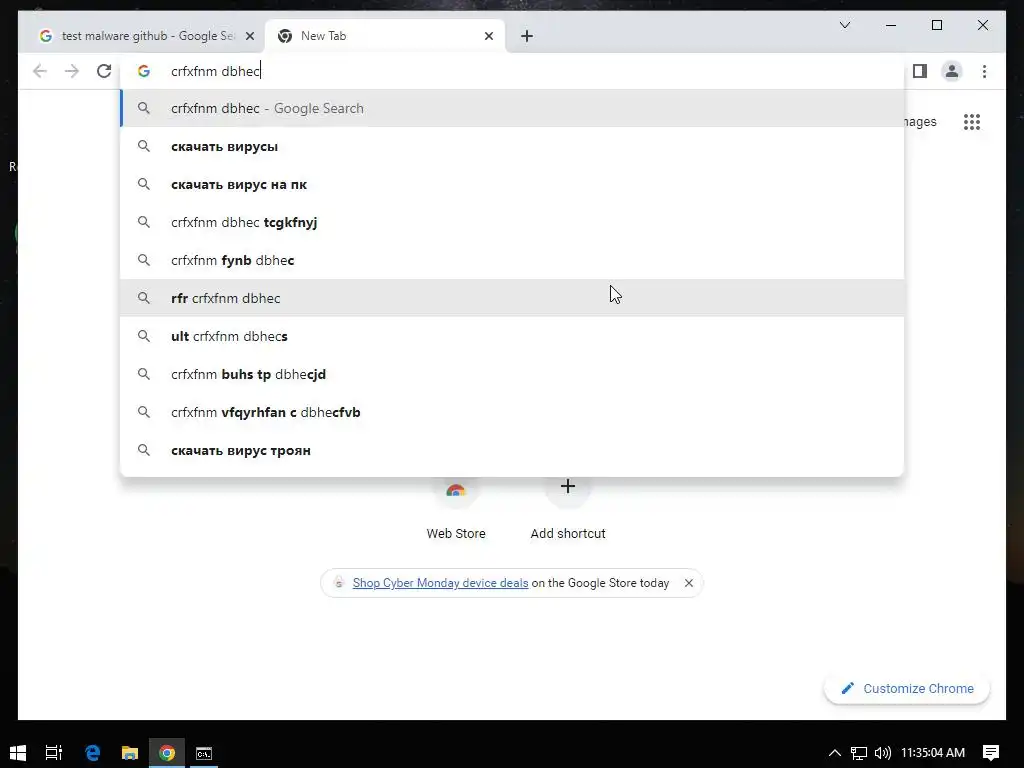Launch Microsoft Edge from the taskbar
1024x768 pixels.
(x=93, y=753)
